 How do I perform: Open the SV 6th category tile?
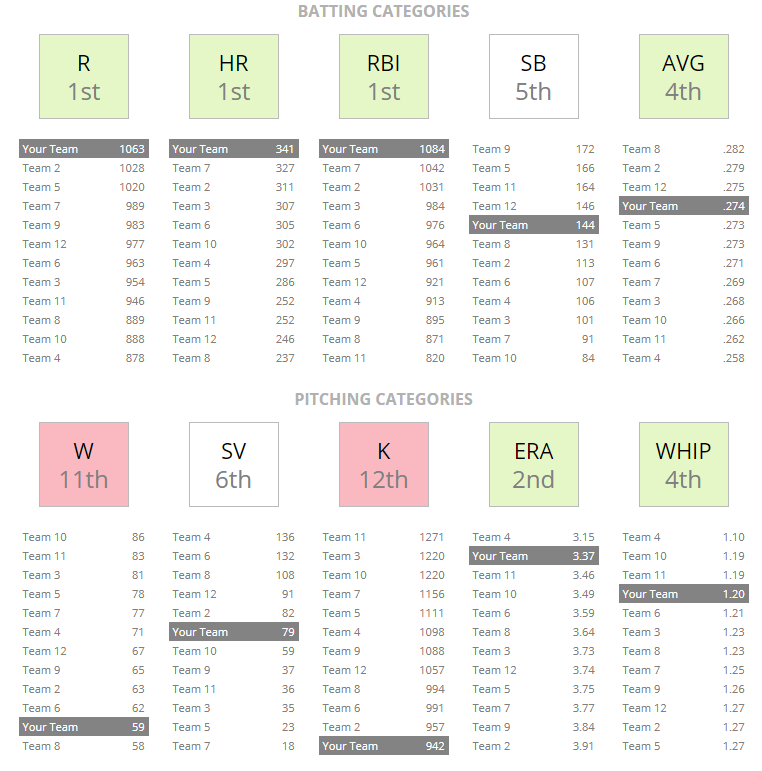234,465
